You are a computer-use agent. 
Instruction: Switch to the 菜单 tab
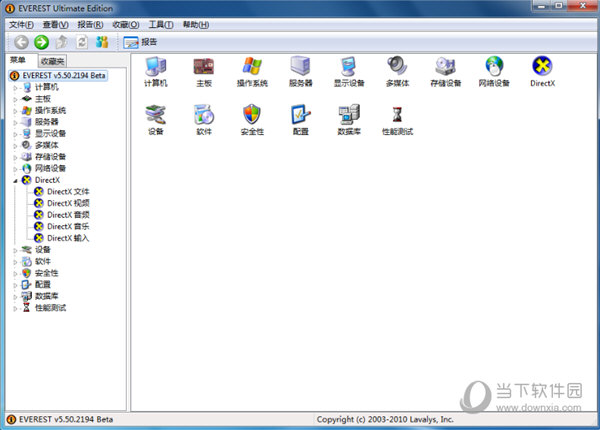coord(18,60)
